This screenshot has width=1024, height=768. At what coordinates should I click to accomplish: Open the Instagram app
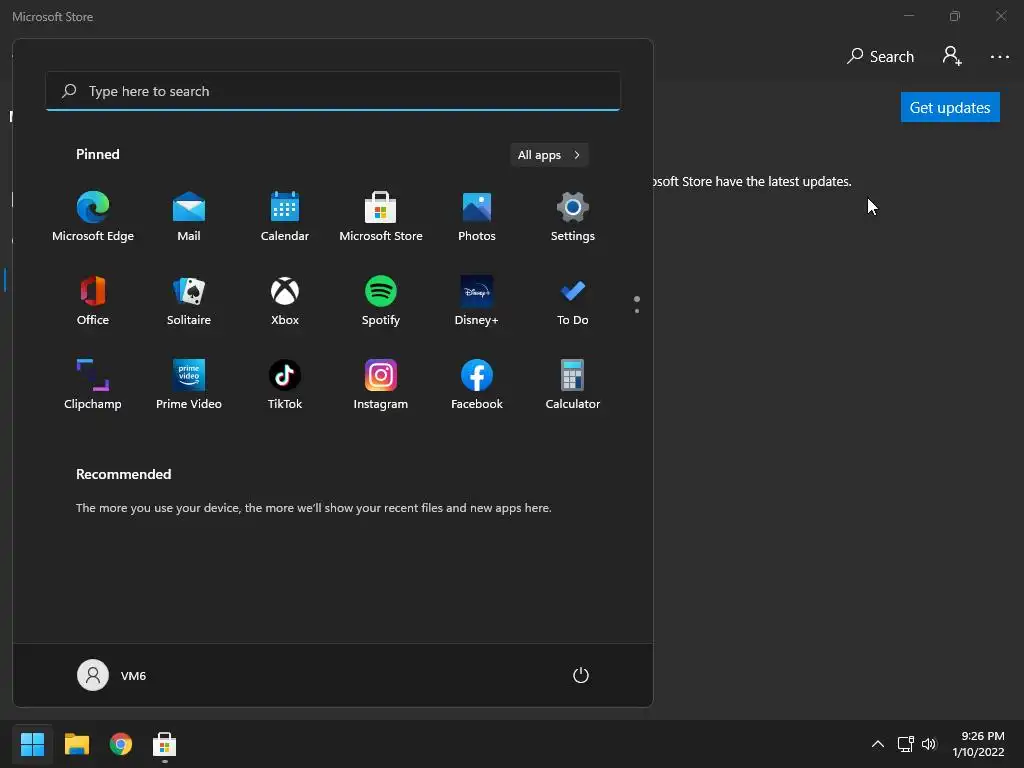381,385
